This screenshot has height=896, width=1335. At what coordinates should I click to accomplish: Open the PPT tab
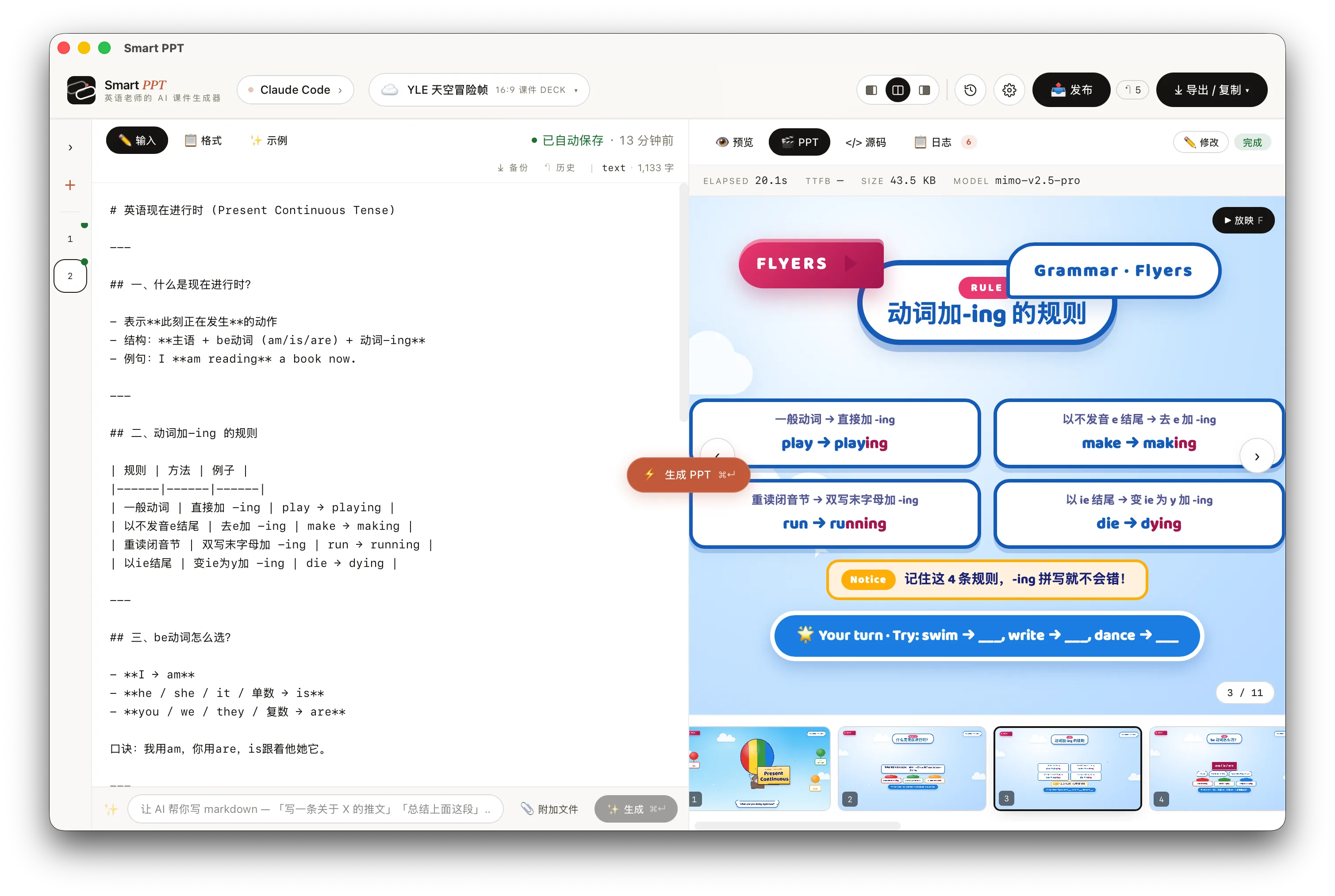799,142
